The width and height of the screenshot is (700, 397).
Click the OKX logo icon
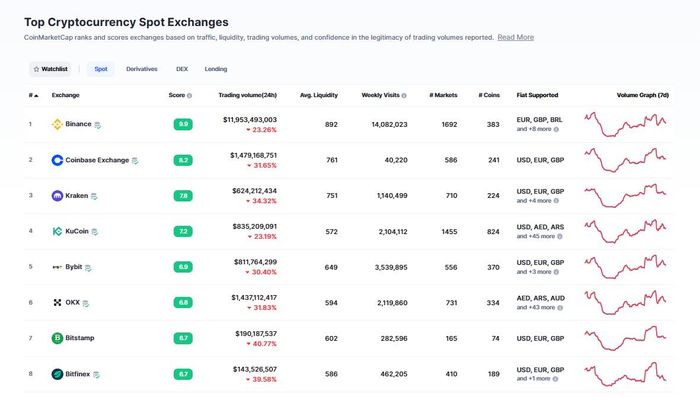pyautogui.click(x=57, y=302)
